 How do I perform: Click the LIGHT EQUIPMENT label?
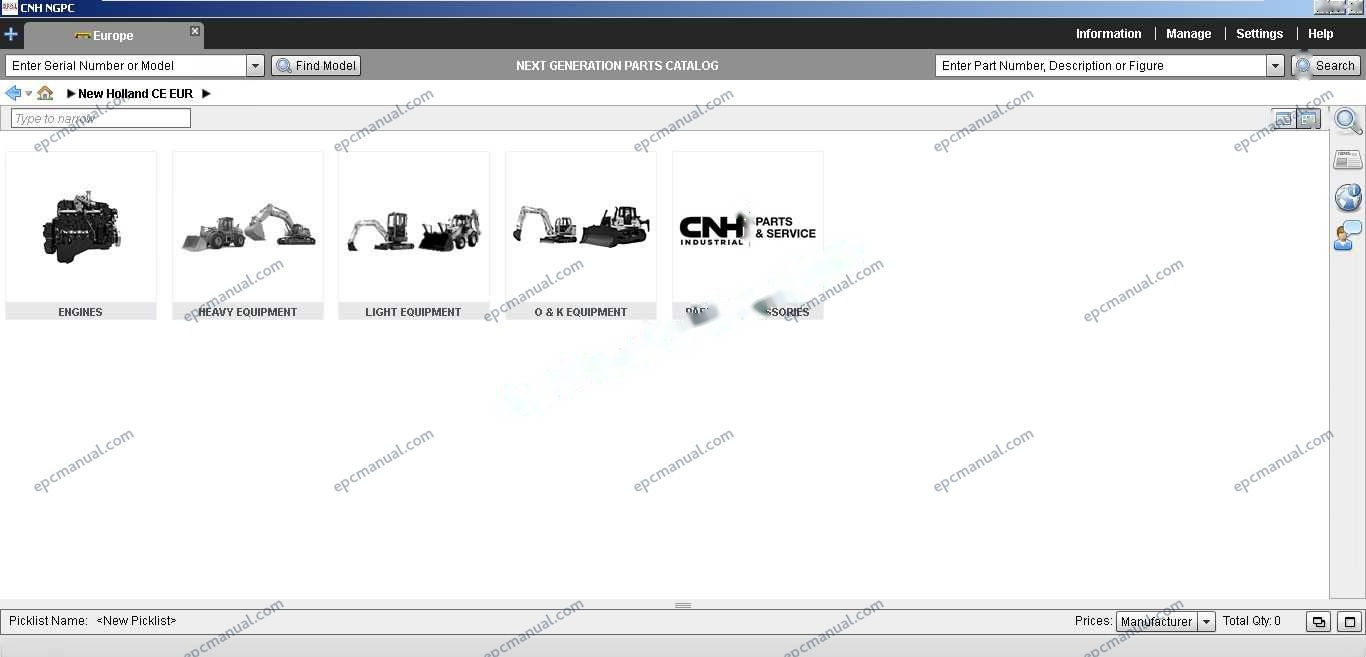414,312
